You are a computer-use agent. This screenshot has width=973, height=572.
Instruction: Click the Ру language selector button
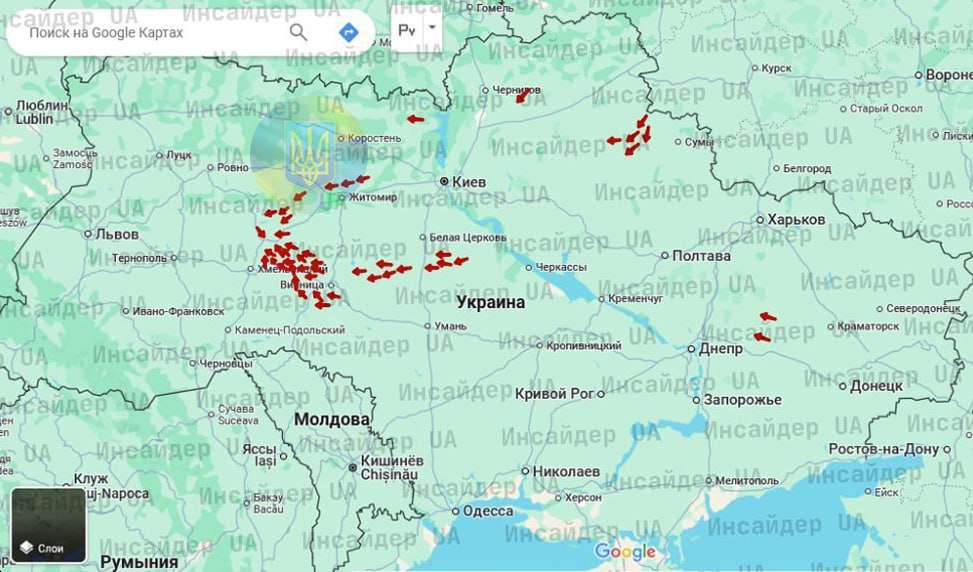pyautogui.click(x=407, y=31)
